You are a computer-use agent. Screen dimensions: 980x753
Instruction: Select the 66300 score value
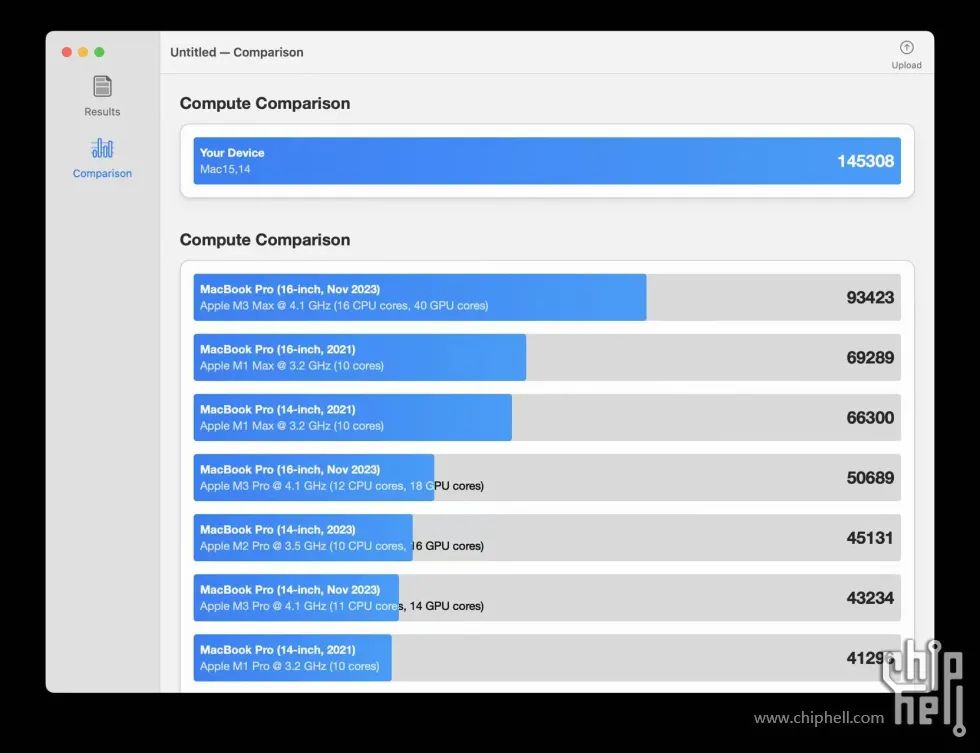pos(870,417)
